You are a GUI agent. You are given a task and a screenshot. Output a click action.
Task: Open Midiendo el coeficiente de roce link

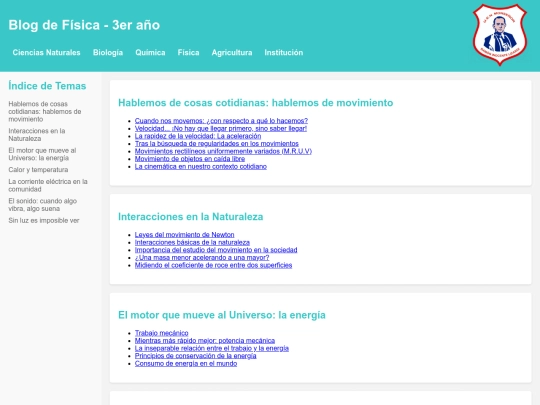(213, 265)
